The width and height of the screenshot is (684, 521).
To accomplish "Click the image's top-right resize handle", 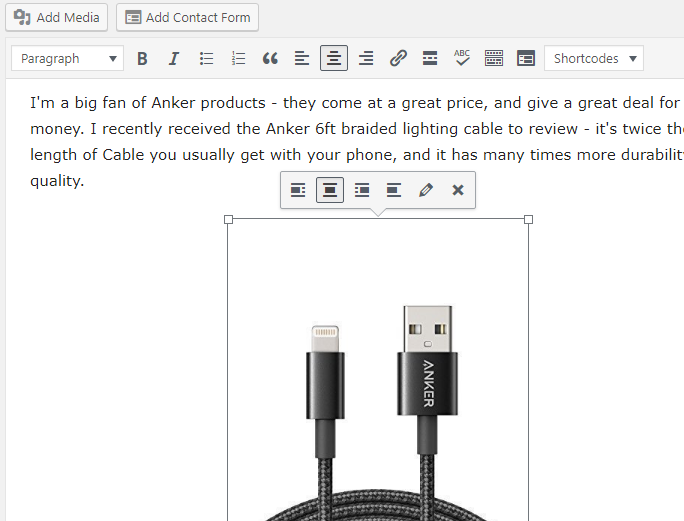I will 528,219.
